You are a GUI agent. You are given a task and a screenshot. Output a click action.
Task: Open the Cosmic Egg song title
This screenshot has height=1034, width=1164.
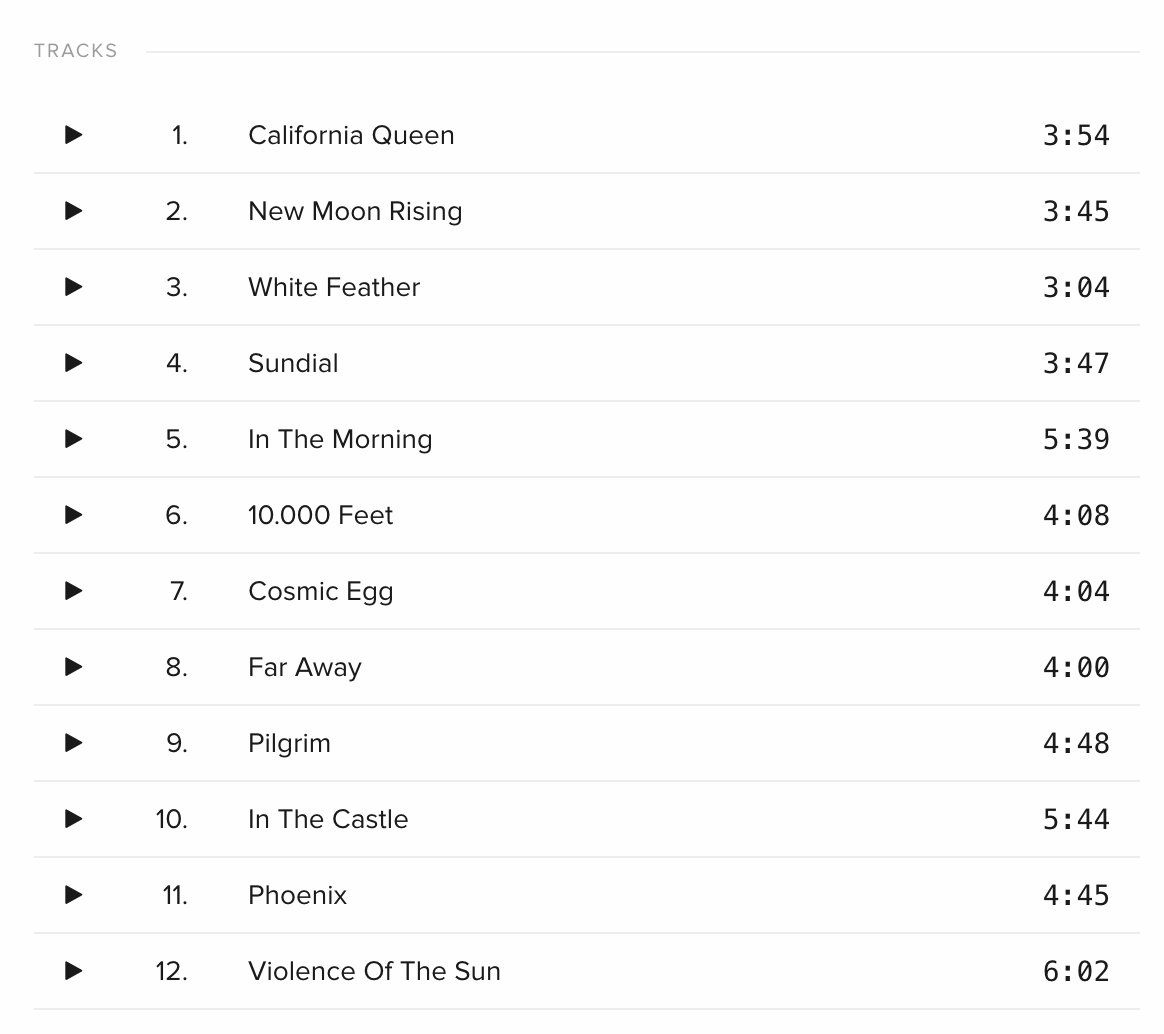(x=321, y=592)
